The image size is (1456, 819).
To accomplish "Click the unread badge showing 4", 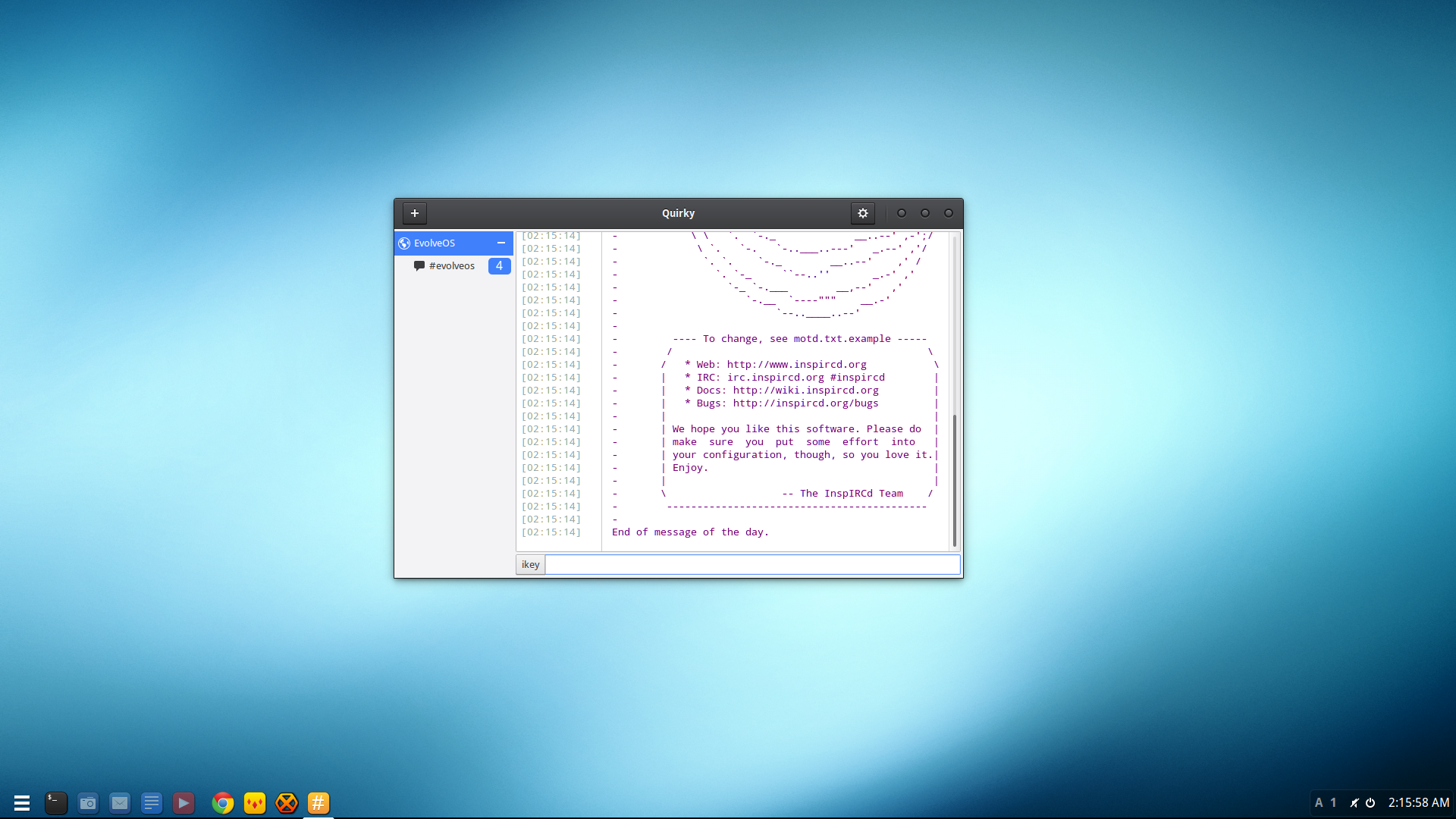I will [499, 265].
